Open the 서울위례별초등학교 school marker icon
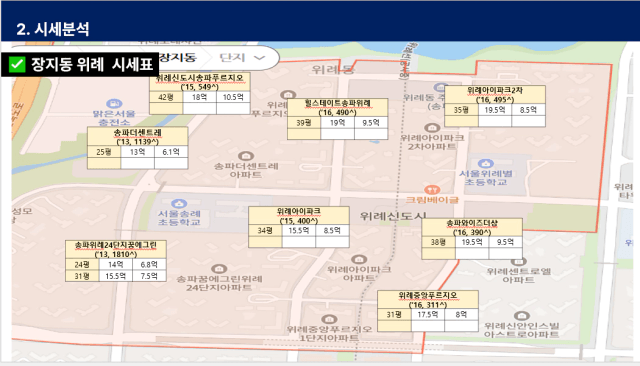 coord(485,164)
